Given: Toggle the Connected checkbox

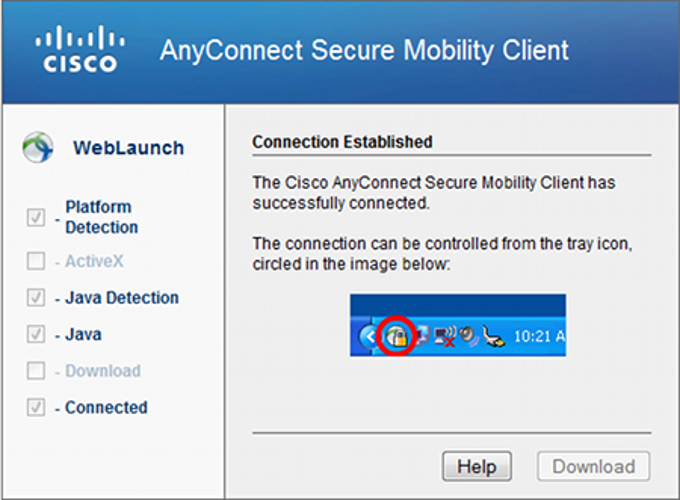Looking at the screenshot, I should [36, 407].
